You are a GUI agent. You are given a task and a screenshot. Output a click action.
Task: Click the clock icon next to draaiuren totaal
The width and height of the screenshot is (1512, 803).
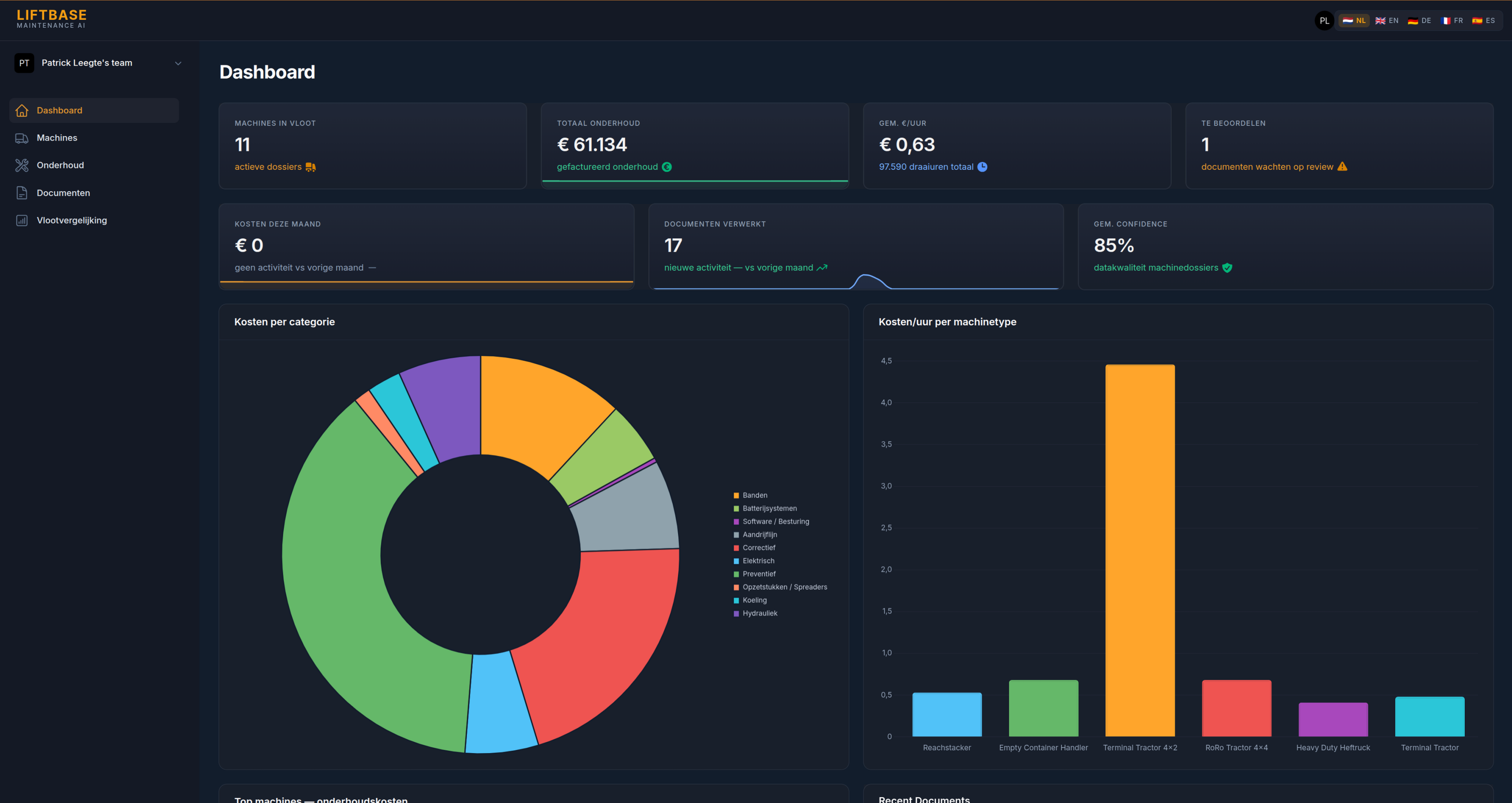point(982,167)
